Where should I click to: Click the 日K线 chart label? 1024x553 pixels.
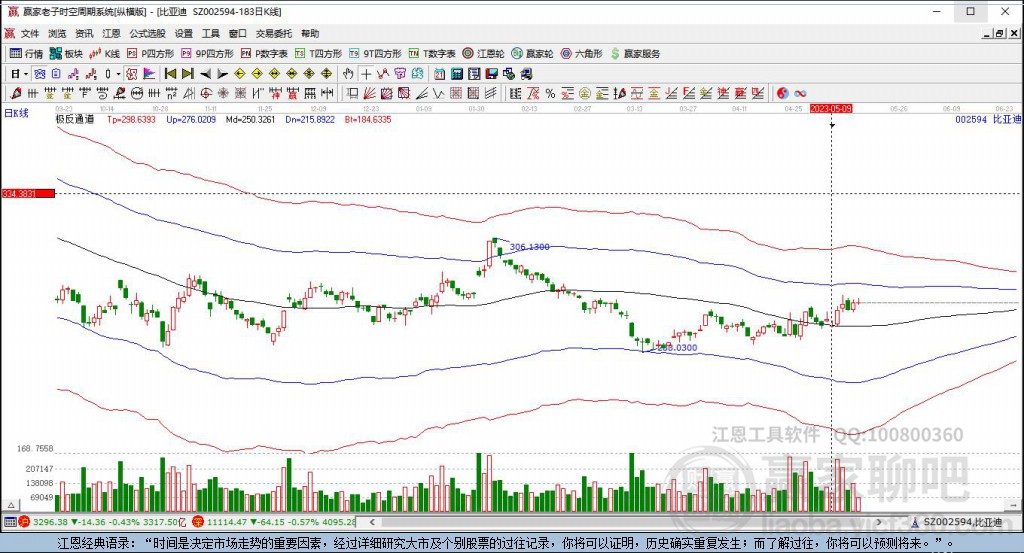16,114
